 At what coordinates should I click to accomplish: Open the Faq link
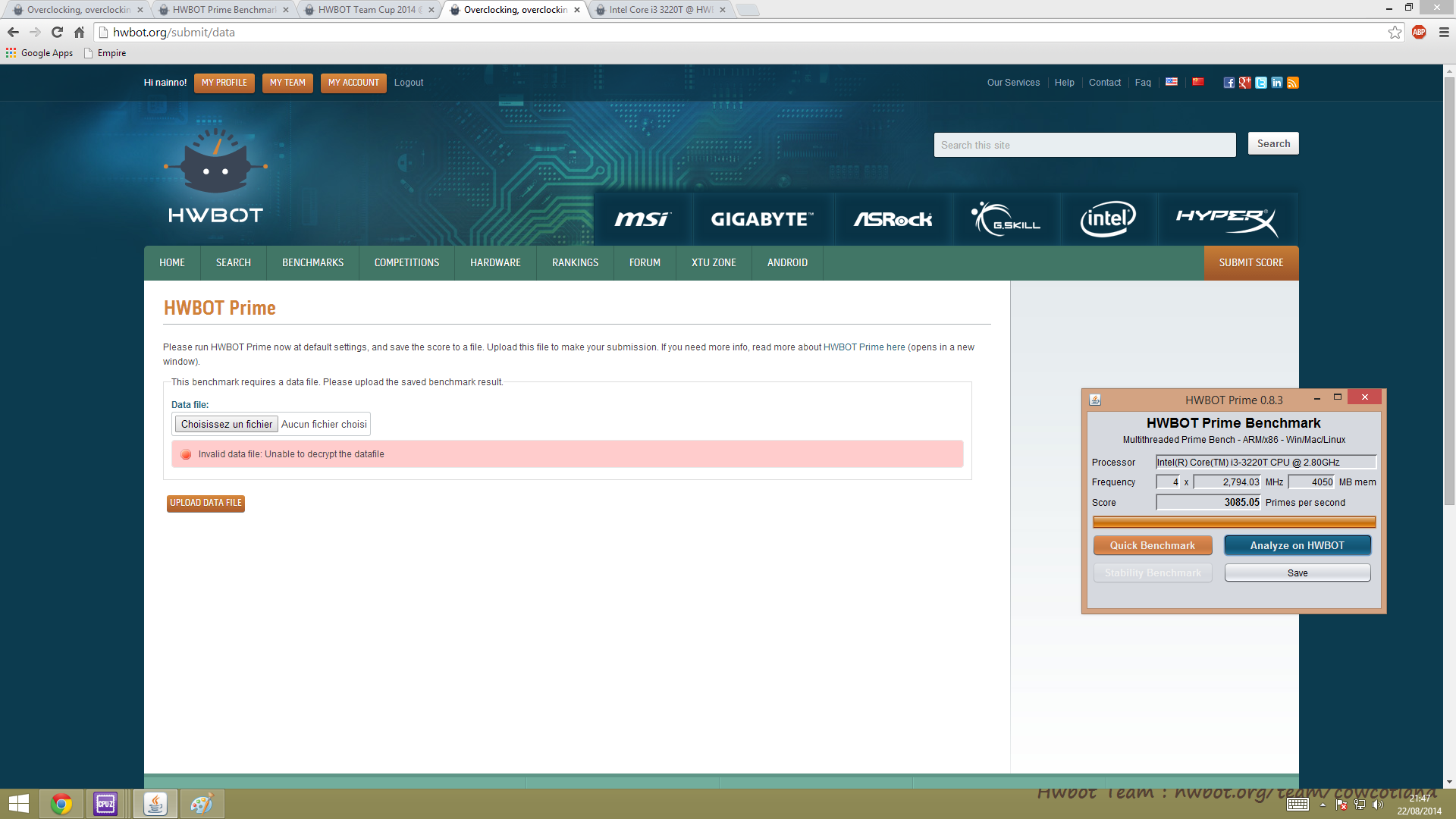tap(1143, 83)
